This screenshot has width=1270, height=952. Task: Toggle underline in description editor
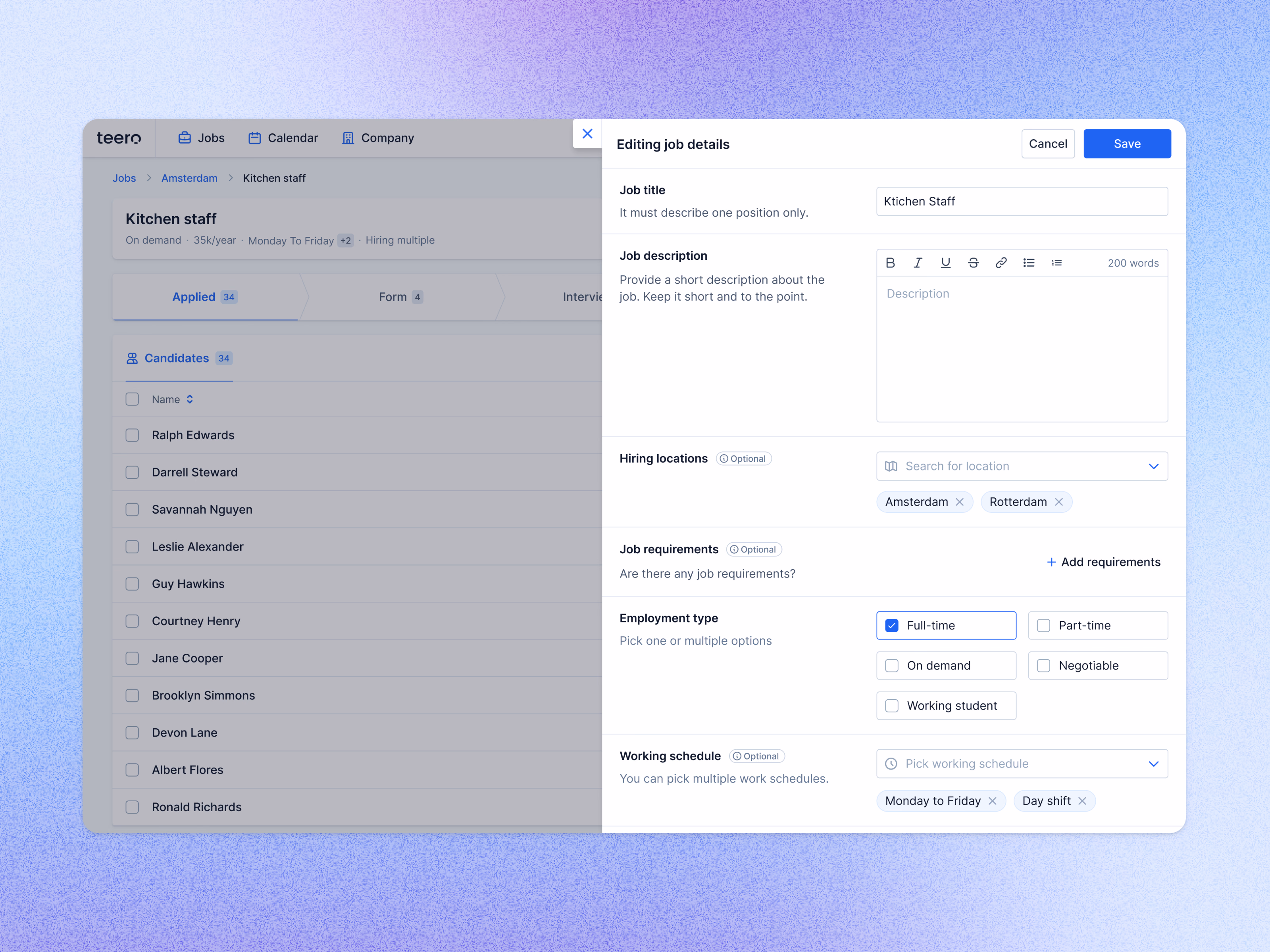click(945, 263)
